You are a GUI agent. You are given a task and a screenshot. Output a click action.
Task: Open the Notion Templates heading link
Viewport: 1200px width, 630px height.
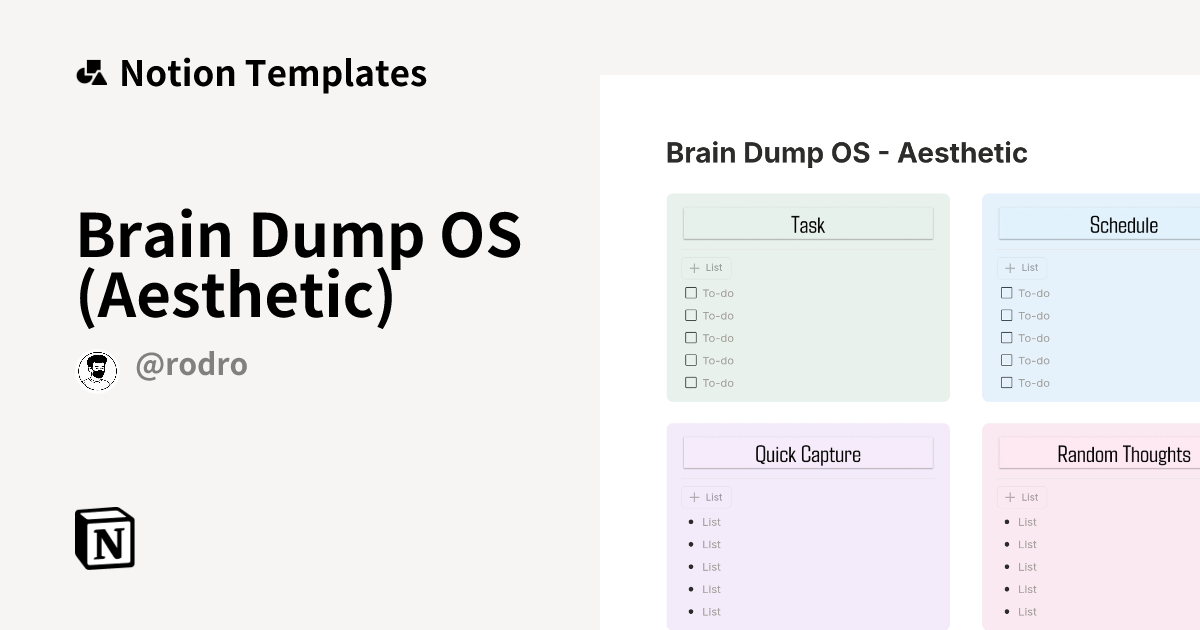[273, 73]
